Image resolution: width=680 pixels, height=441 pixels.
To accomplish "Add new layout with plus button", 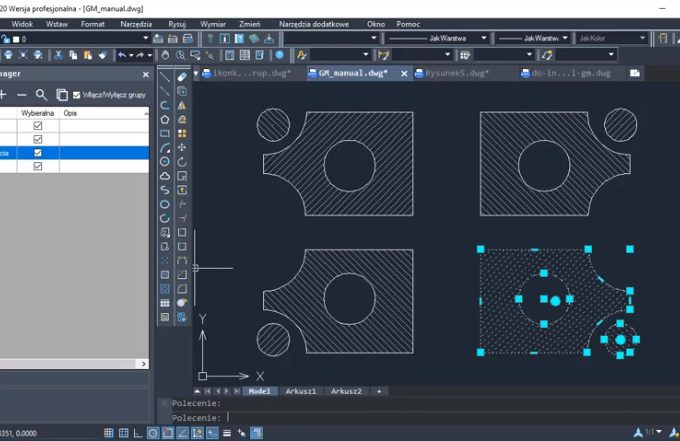I will click(379, 391).
